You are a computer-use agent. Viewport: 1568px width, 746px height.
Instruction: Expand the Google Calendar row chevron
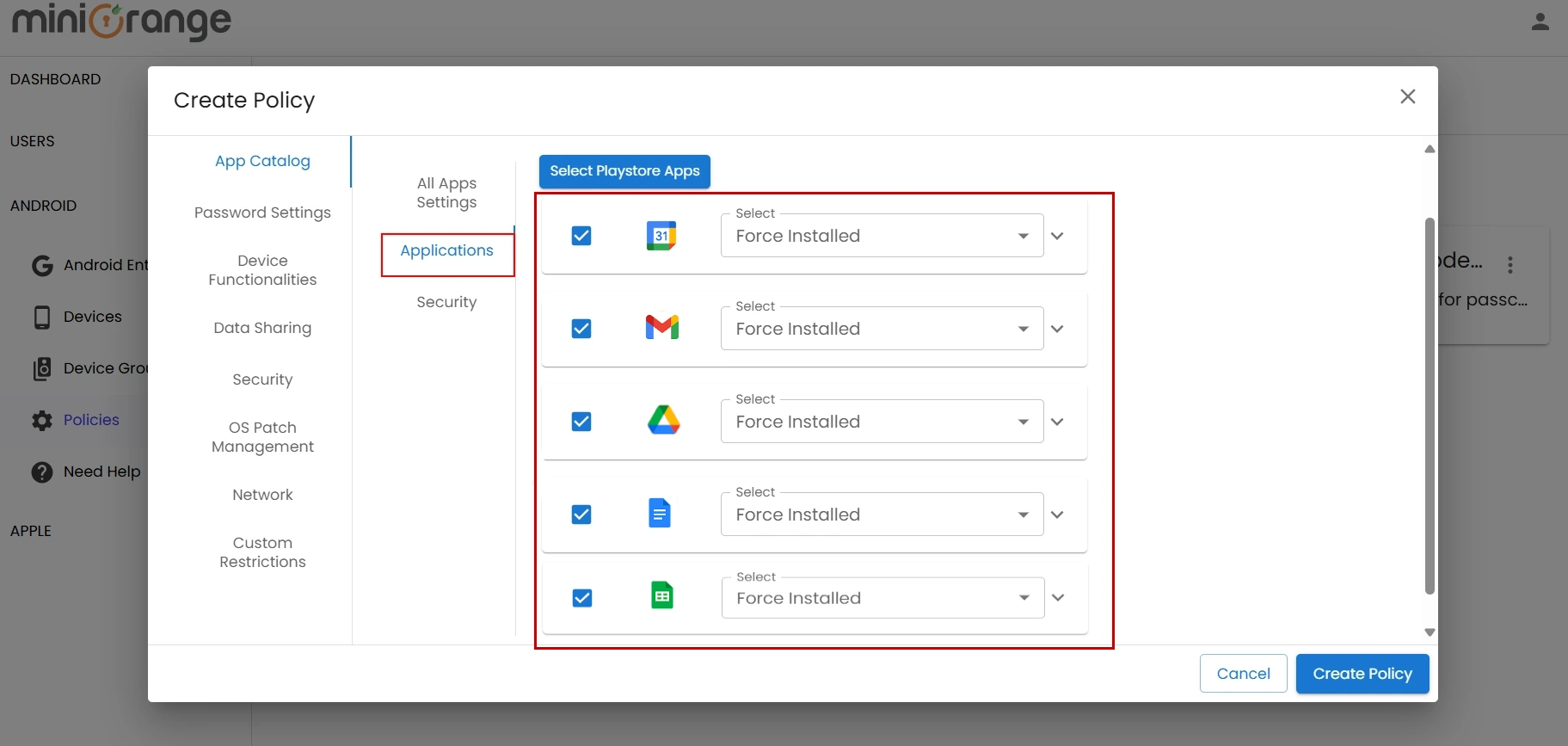pyautogui.click(x=1058, y=236)
